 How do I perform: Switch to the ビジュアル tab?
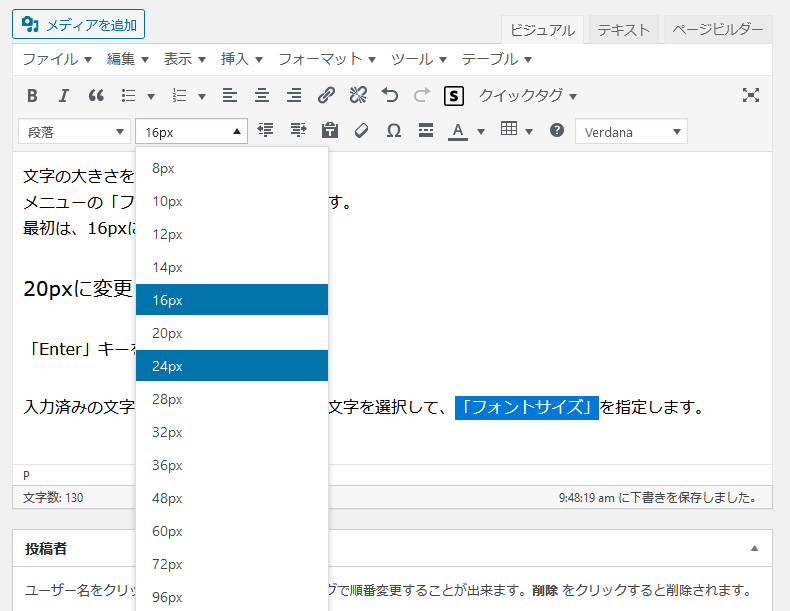[x=543, y=30]
